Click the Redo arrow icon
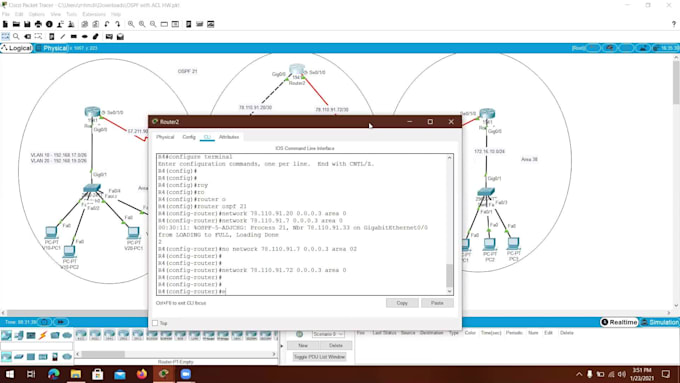The width and height of the screenshot is (680, 383). click(118, 24)
